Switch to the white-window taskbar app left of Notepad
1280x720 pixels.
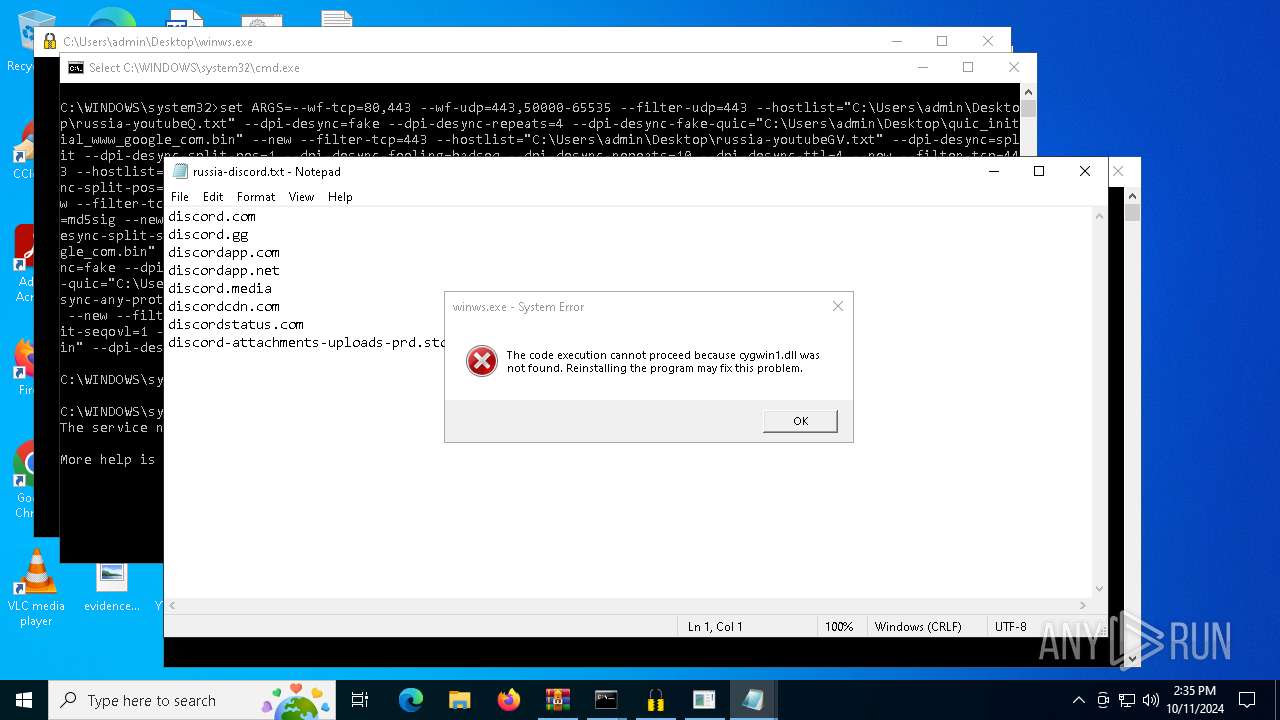click(704, 700)
